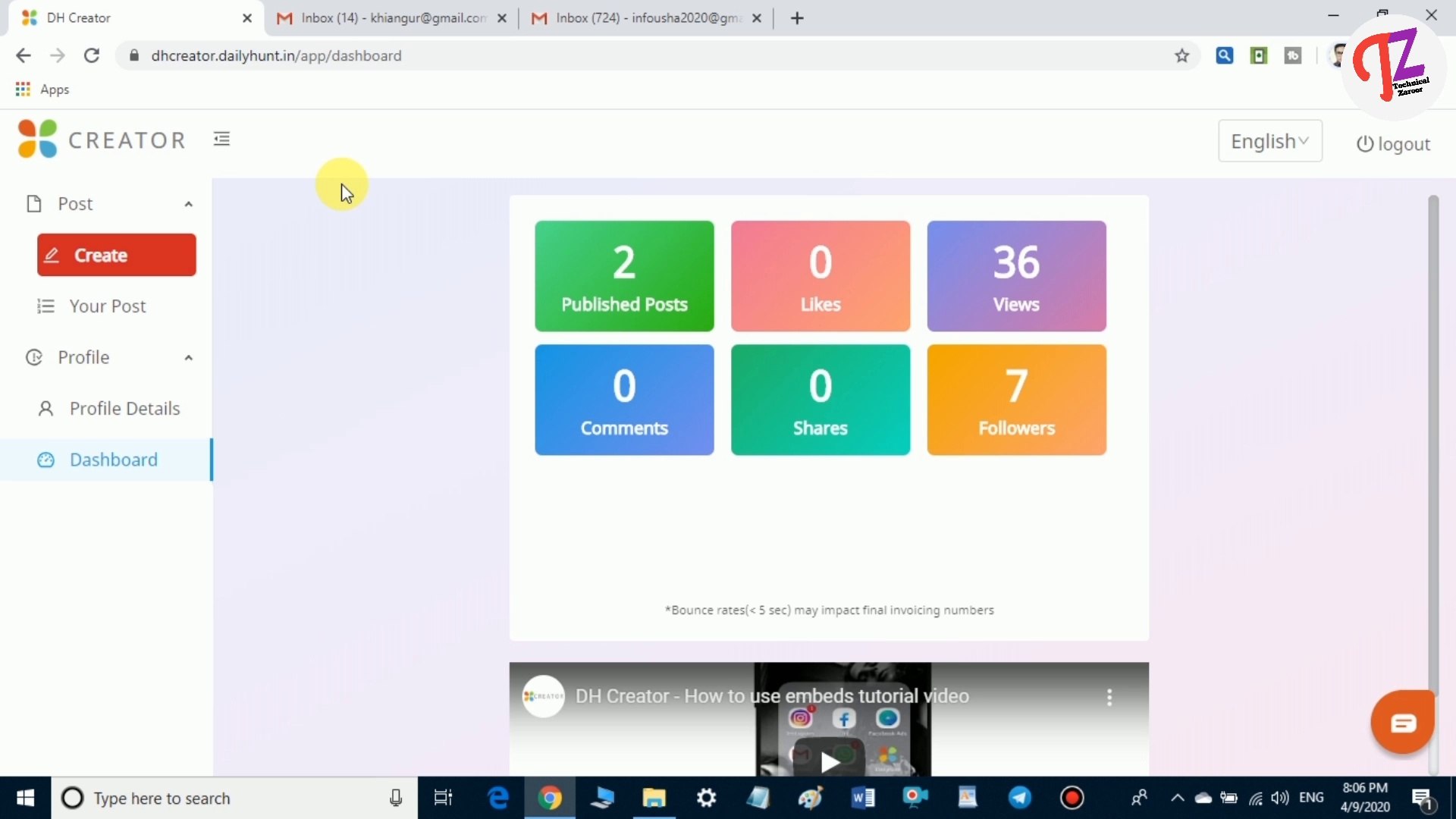
Task: Click the Published Posts green card
Action: click(624, 276)
